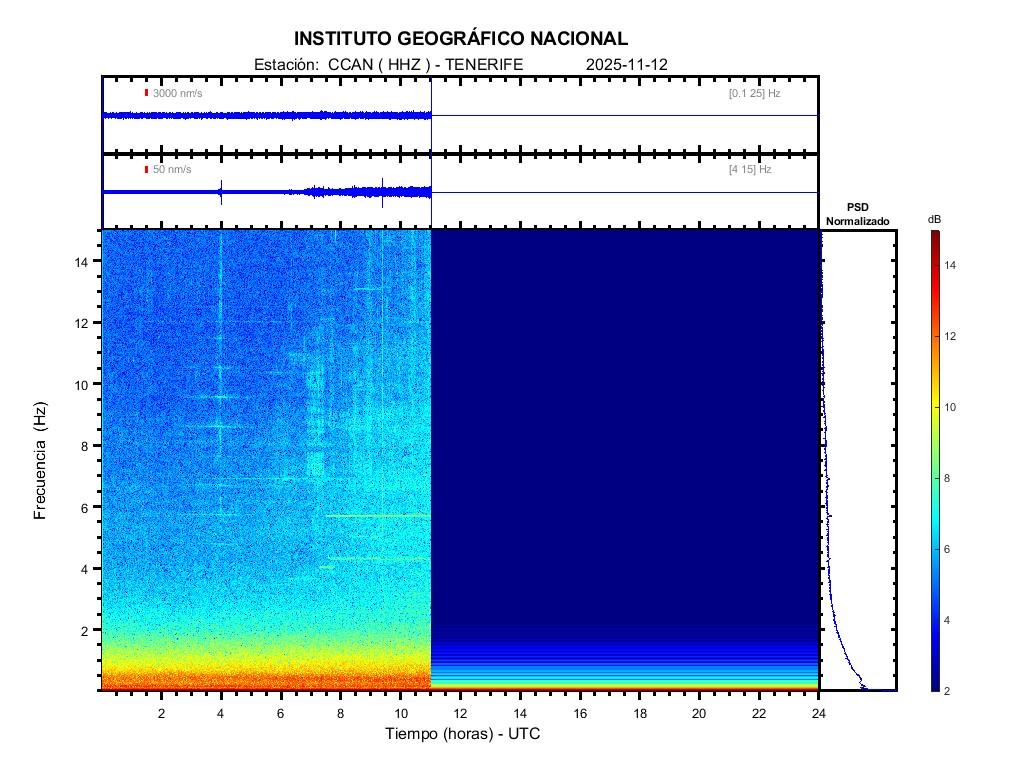Click the INSTITUTO GEOGRÁFICO NACIONAL title
Viewport: 1024px width, 768px height.
pyautogui.click(x=461, y=39)
